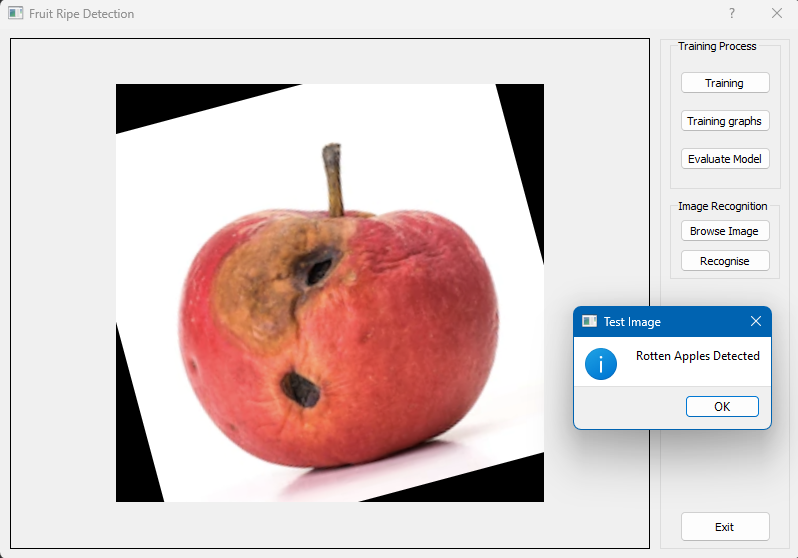The image size is (798, 558).
Task: Click the 'Rotten Apples Detected' message text
Action: (698, 356)
